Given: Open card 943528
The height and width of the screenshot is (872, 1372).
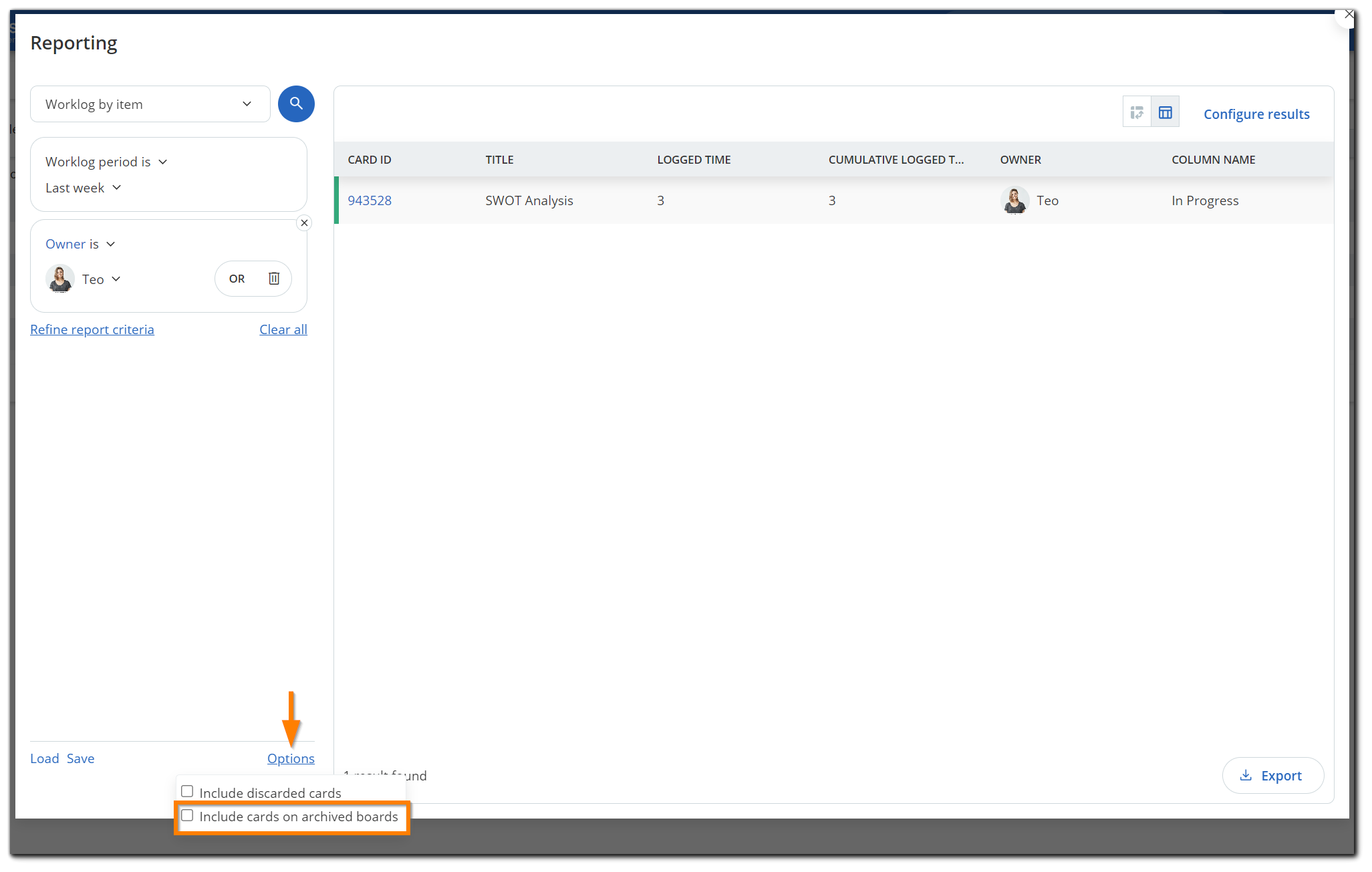Looking at the screenshot, I should pos(370,200).
